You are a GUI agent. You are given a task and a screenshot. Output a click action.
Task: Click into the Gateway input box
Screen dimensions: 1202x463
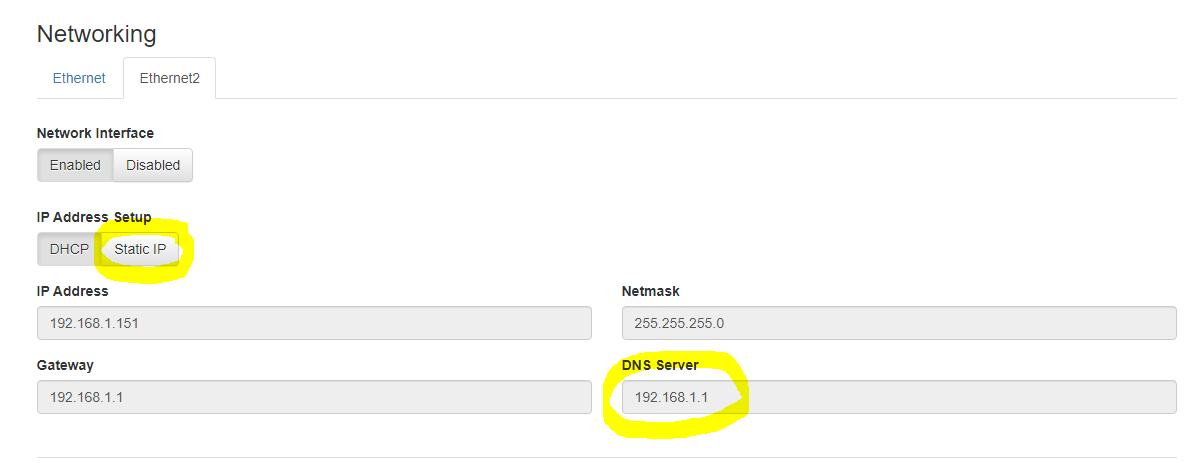tap(314, 397)
